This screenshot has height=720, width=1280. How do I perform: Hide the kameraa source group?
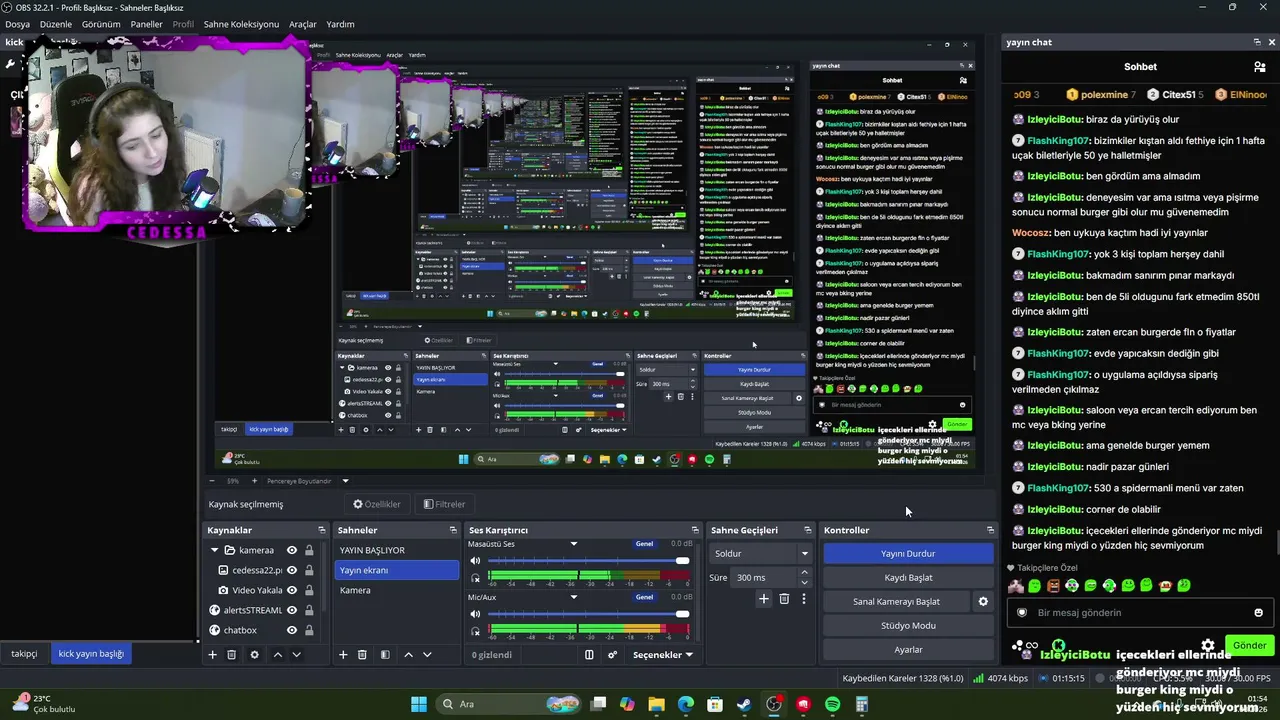coord(292,550)
